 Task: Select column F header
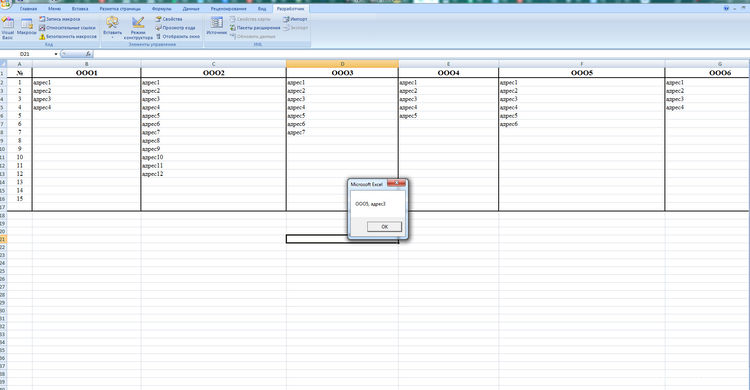point(582,64)
